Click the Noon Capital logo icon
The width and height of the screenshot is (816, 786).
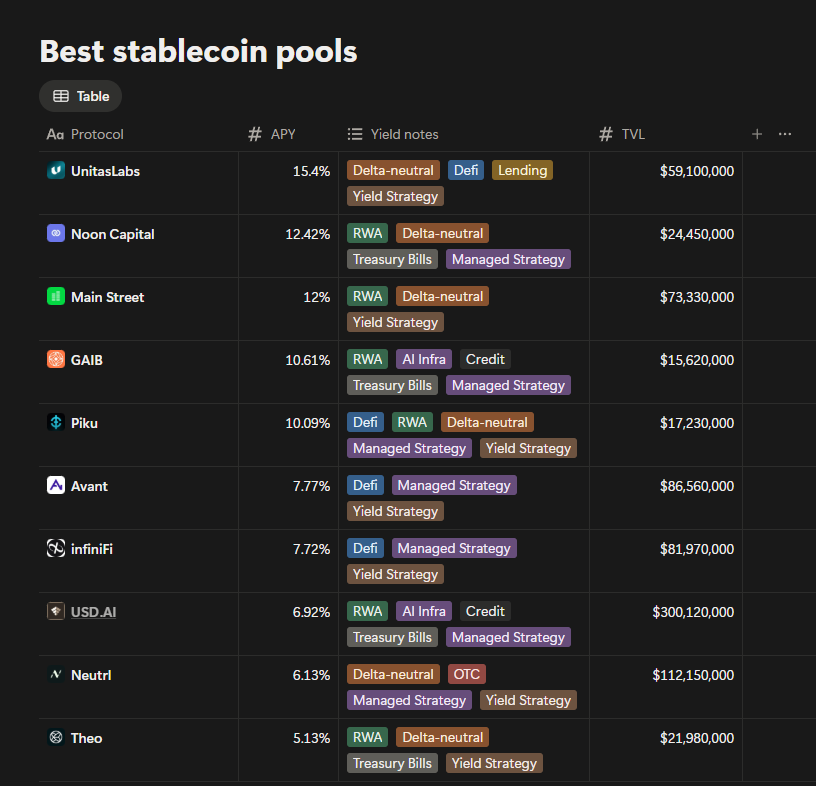[56, 233]
